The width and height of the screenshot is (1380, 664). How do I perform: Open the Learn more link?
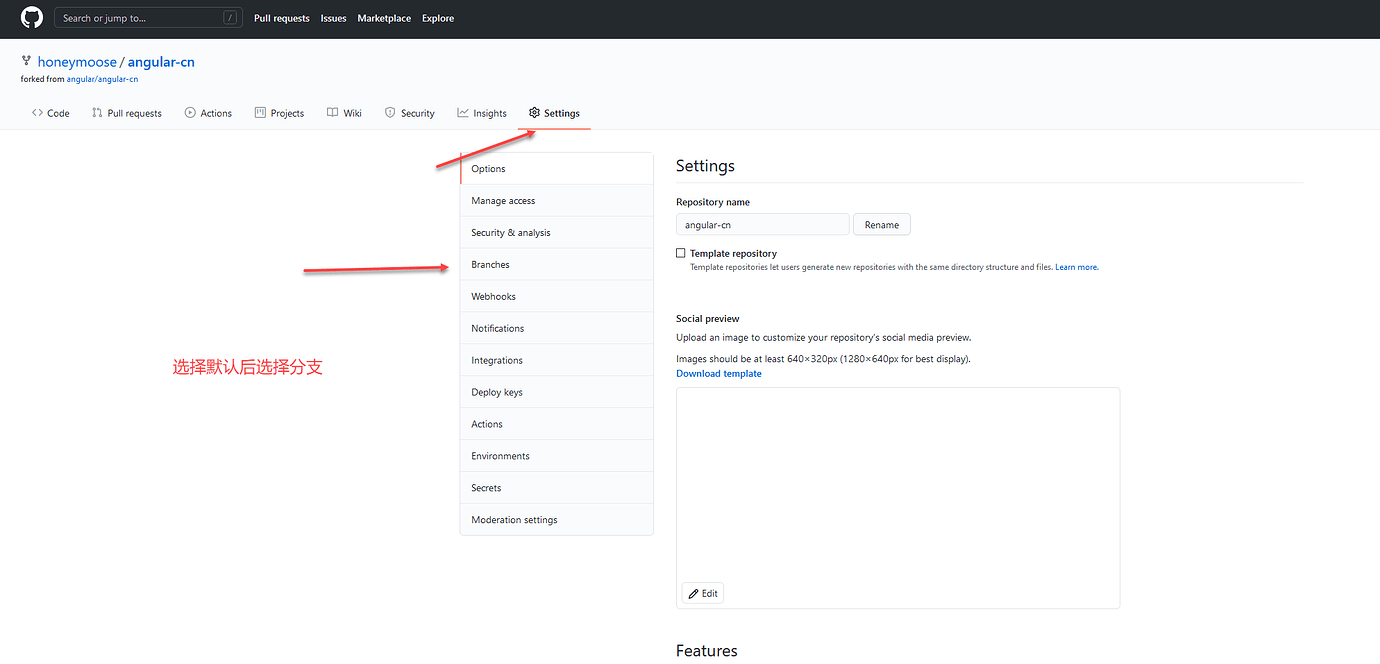click(x=1077, y=268)
